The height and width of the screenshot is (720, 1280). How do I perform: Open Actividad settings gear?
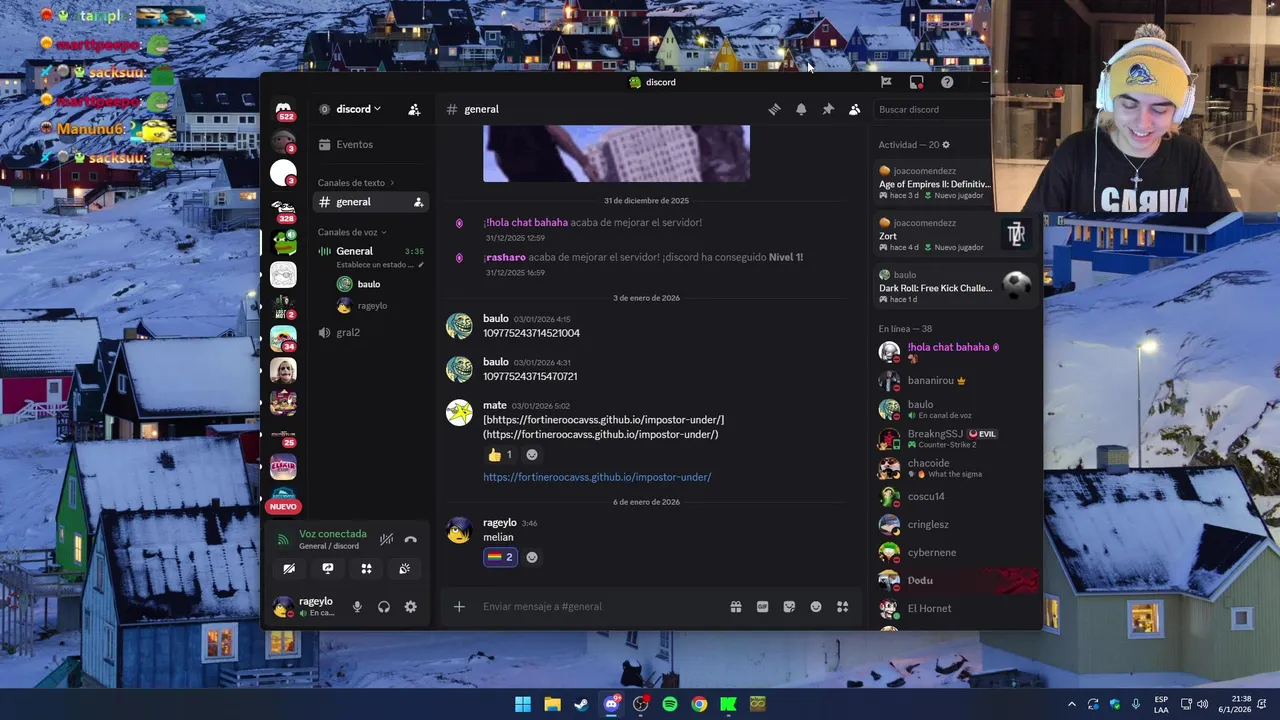946,145
